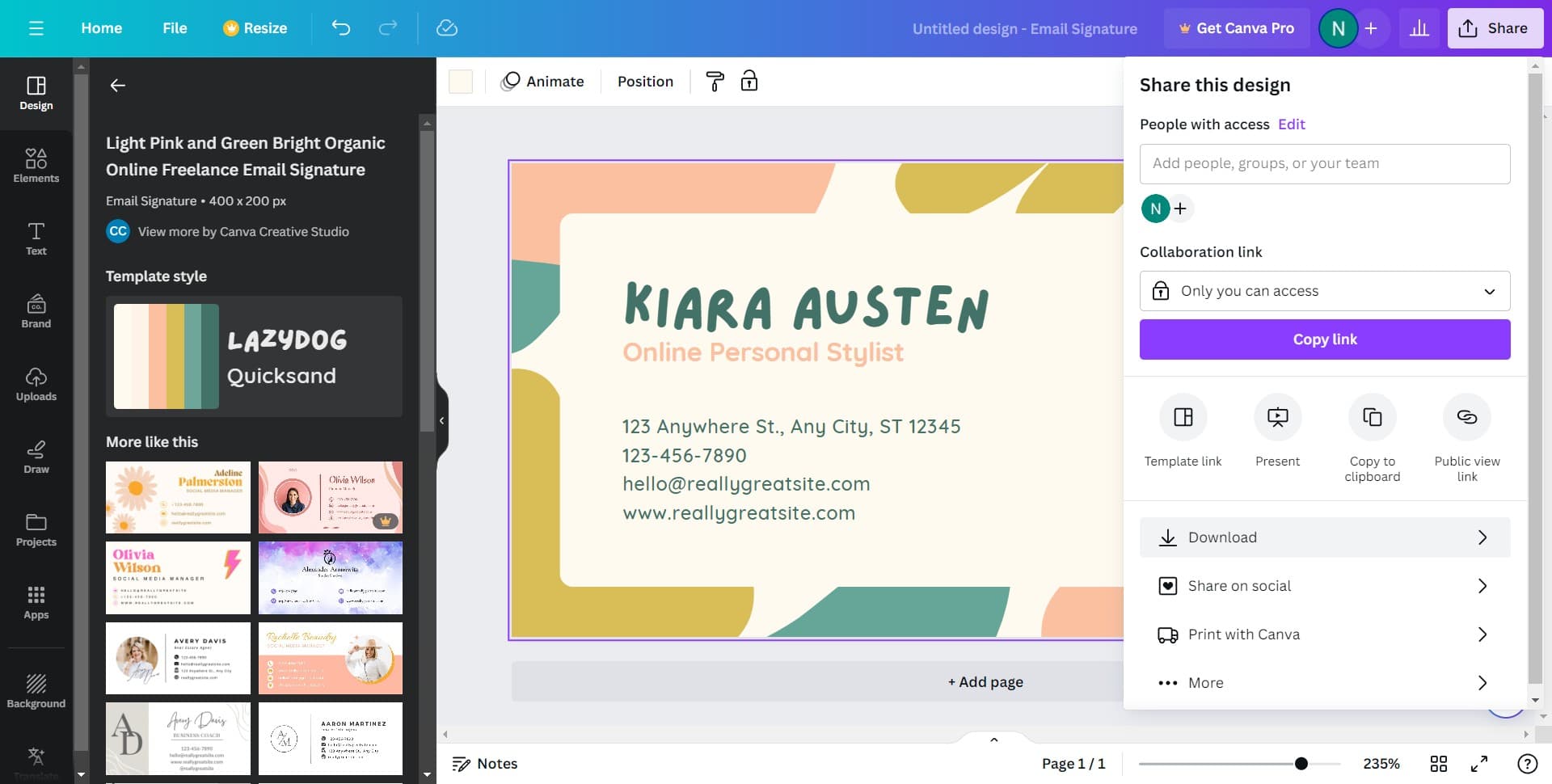Viewport: 1552px width, 784px height.
Task: Click the Present icon in share panel
Action: click(1277, 417)
